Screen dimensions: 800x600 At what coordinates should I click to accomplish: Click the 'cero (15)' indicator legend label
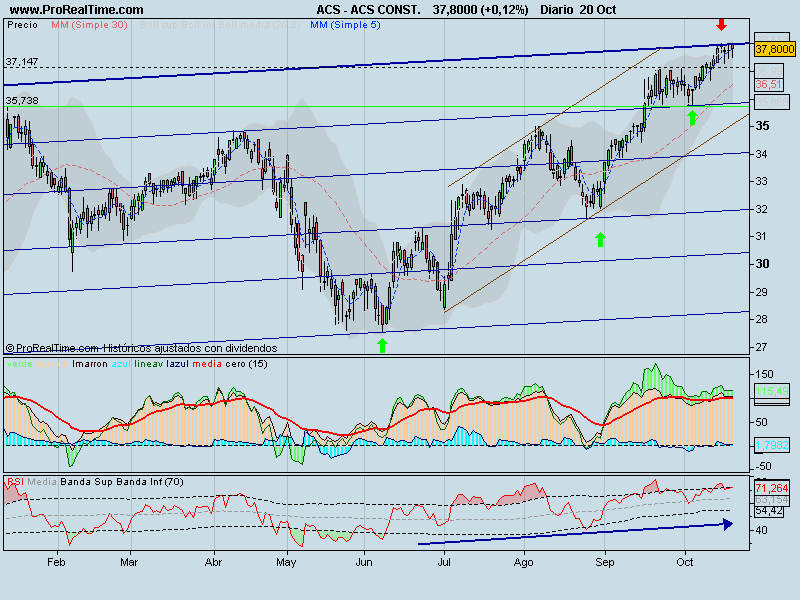[246, 364]
